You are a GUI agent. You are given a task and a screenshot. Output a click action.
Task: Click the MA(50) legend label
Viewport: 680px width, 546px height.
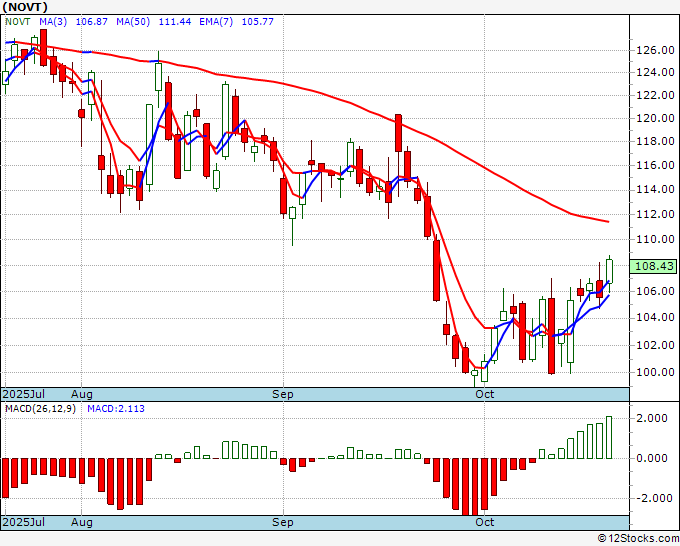click(x=133, y=21)
